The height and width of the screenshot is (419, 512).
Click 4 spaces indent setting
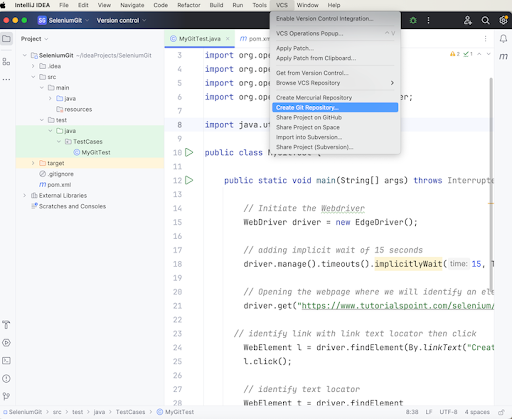(477, 412)
